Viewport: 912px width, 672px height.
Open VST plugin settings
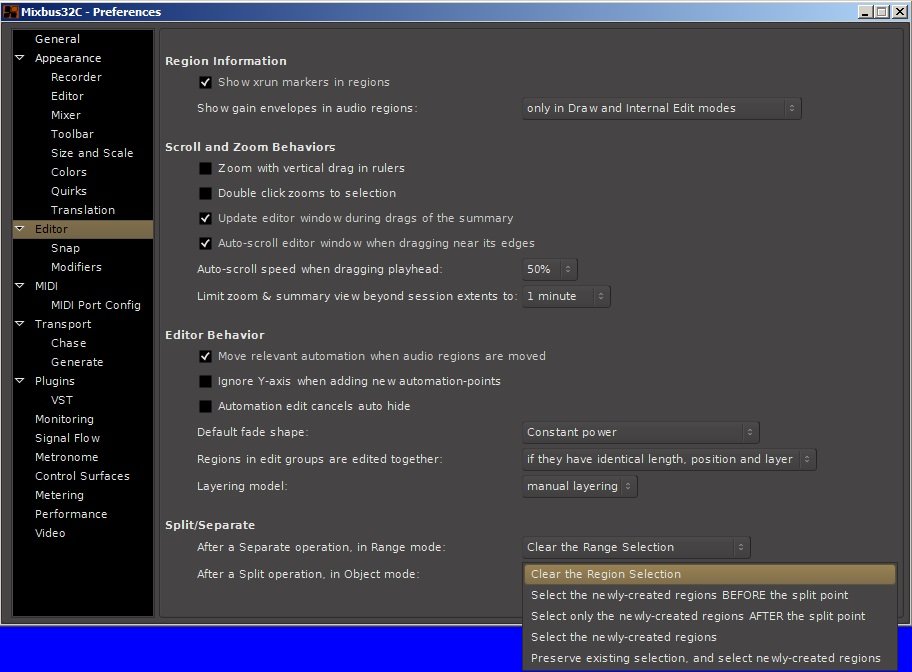point(62,400)
